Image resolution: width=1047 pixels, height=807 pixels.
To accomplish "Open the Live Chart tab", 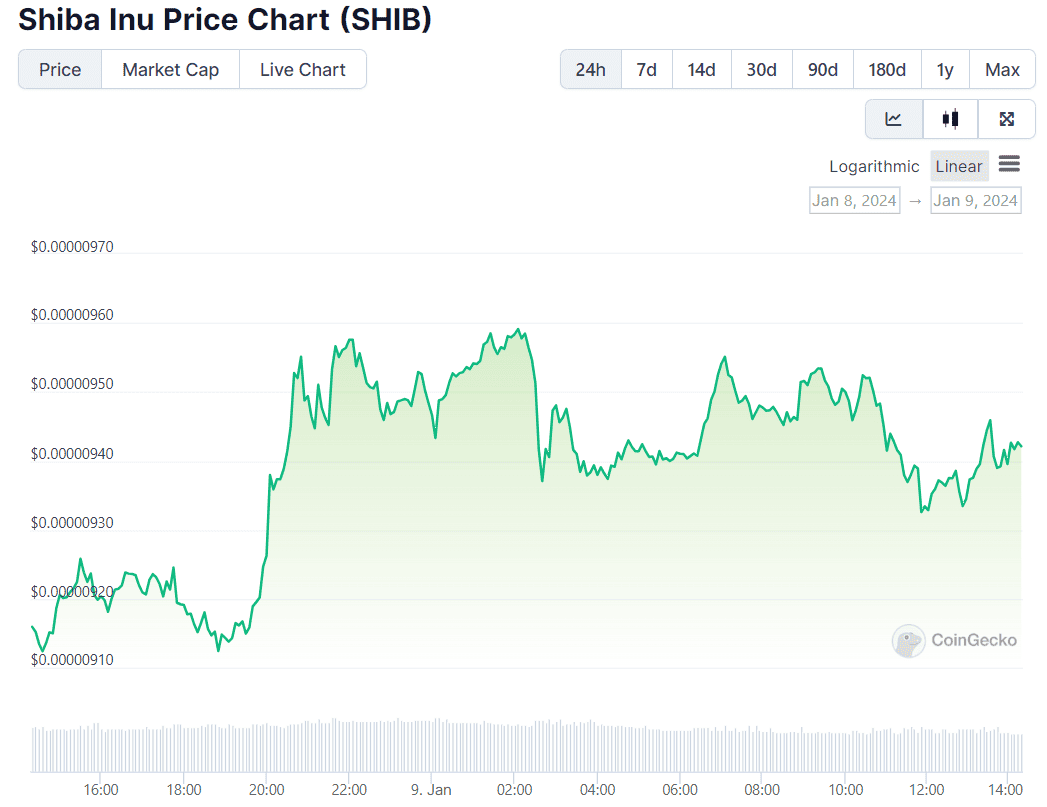I will (x=302, y=69).
